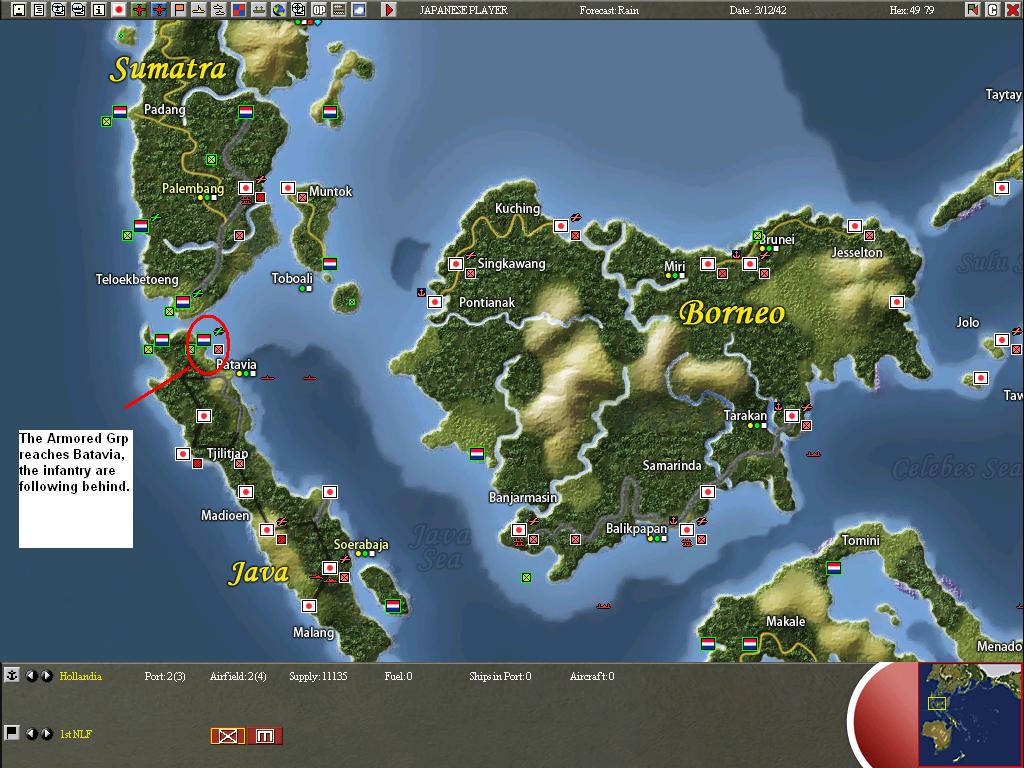The height and width of the screenshot is (768, 1024).
Task: Click the anchor icon beside Hollandia
Action: 12,675
